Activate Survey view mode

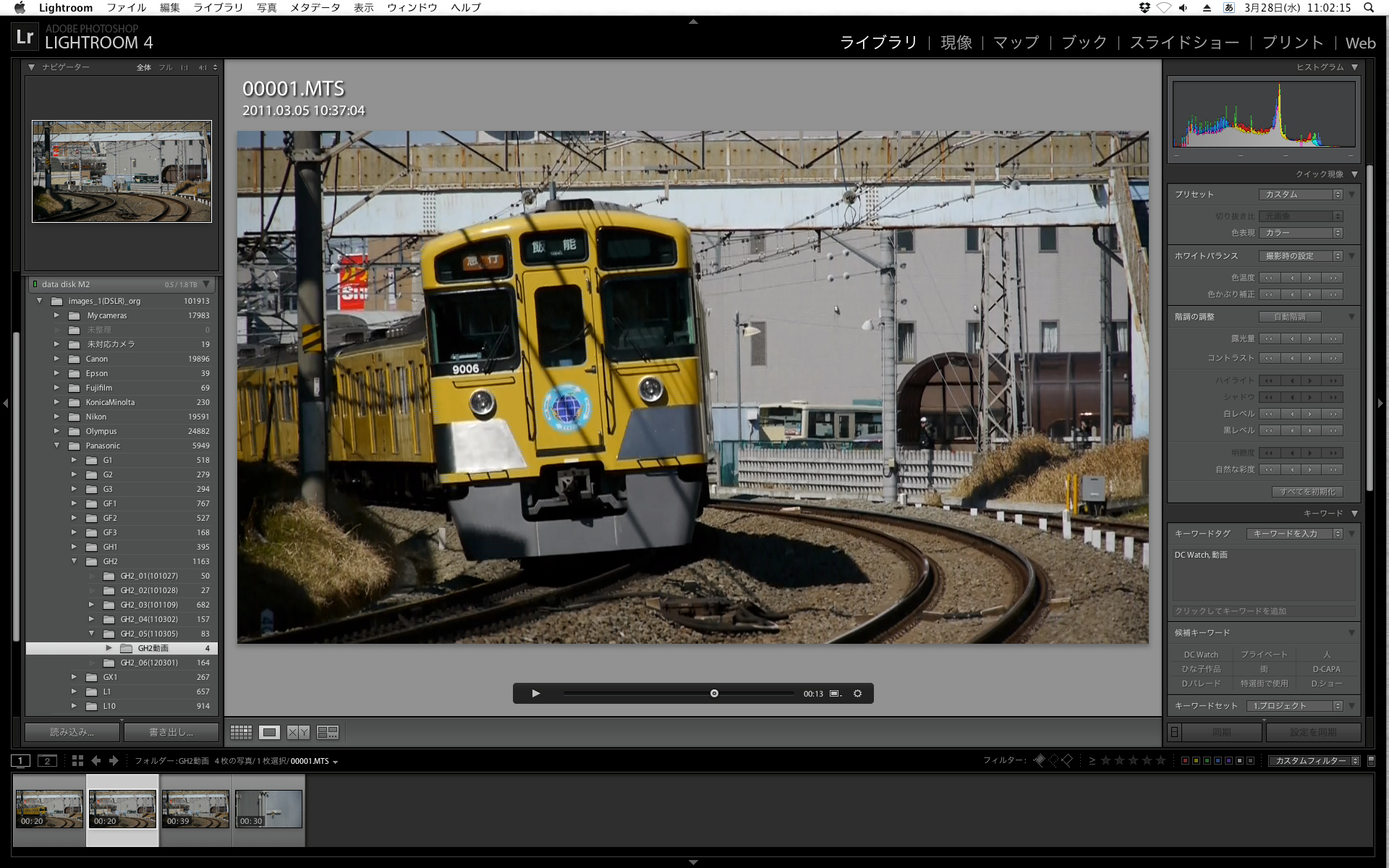click(x=327, y=732)
